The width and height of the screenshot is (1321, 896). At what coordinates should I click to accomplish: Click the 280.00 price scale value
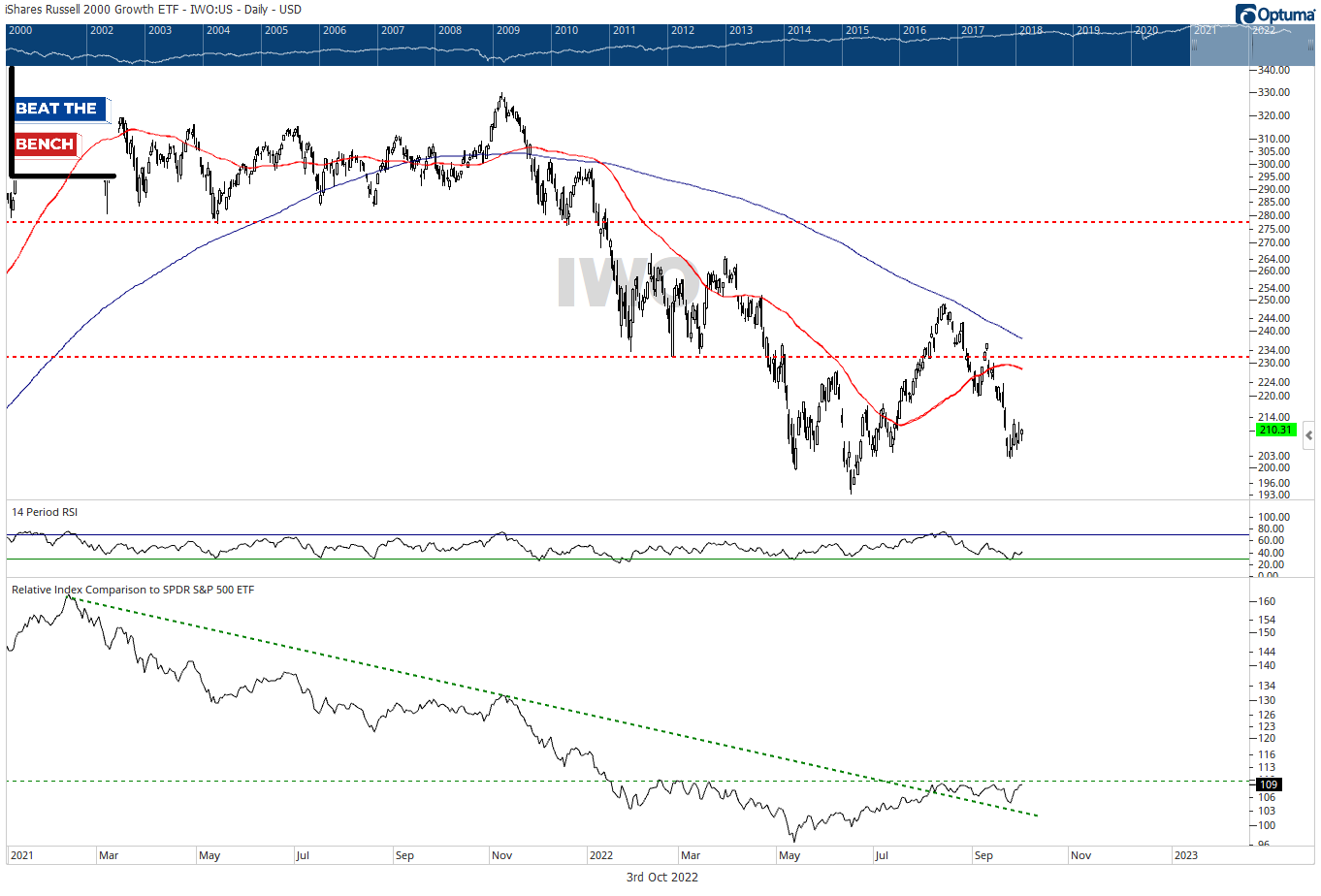1274,215
